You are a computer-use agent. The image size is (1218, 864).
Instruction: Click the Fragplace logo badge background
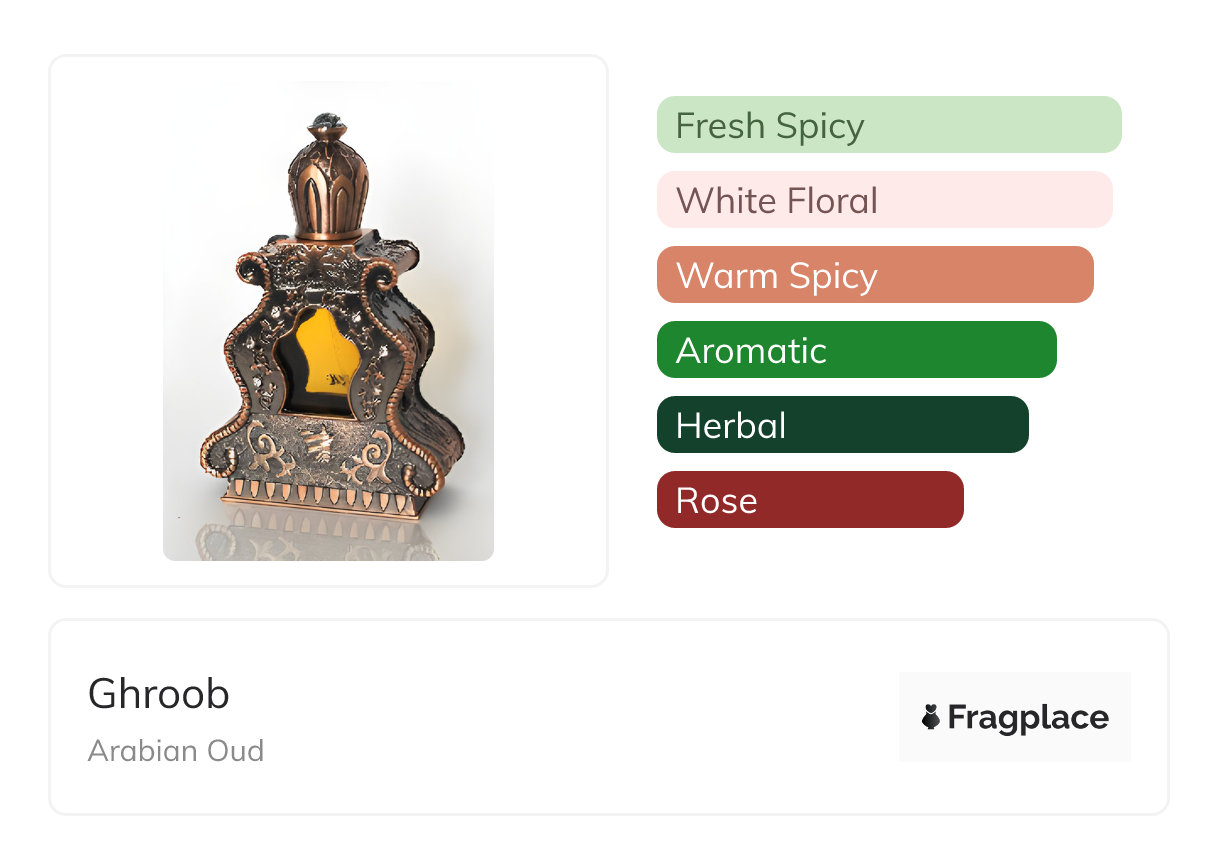pos(1014,690)
